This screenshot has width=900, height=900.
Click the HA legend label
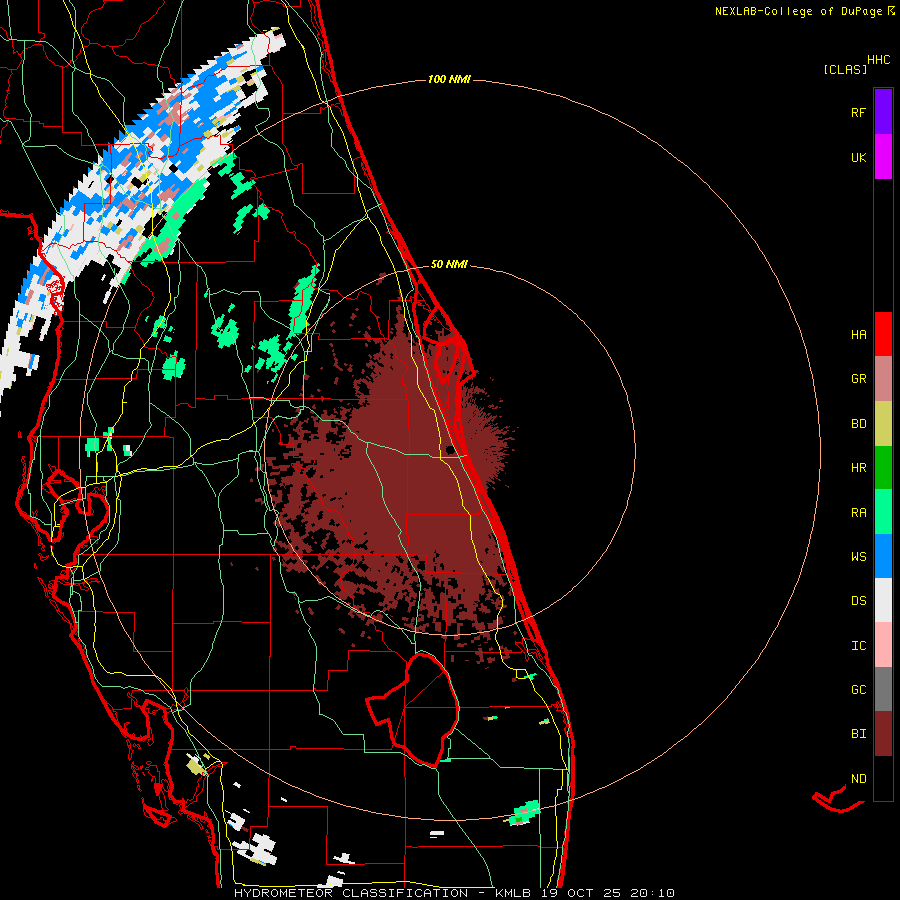[858, 335]
